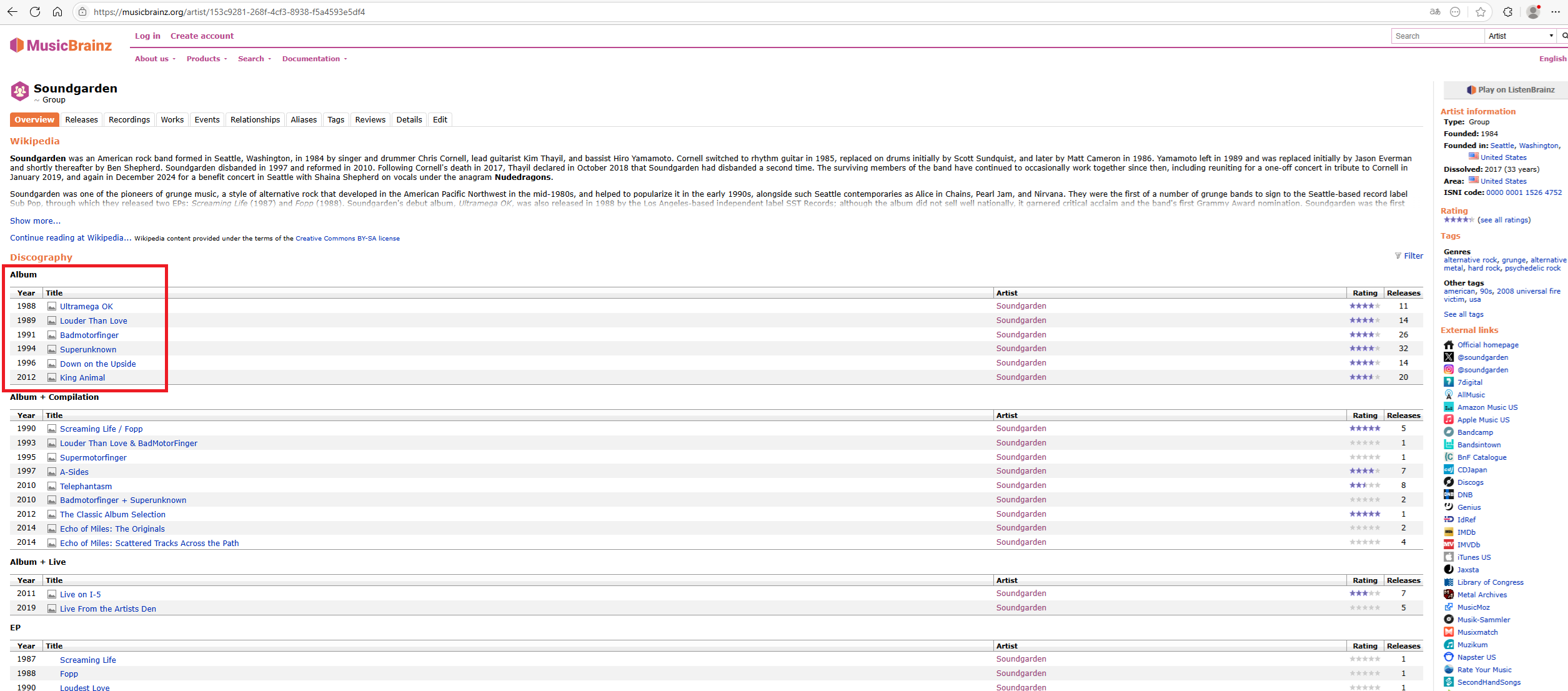The width and height of the screenshot is (1568, 691).
Task: Click the browser address bar URL
Action: (x=229, y=12)
